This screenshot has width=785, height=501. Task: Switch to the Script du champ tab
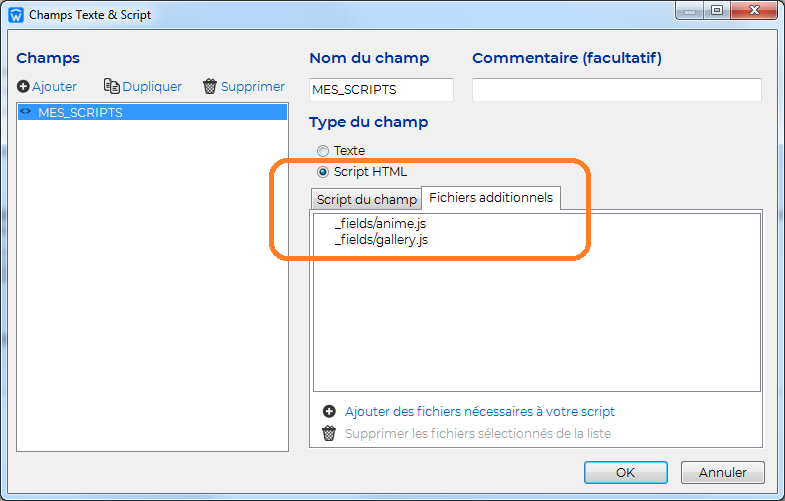[x=366, y=199]
